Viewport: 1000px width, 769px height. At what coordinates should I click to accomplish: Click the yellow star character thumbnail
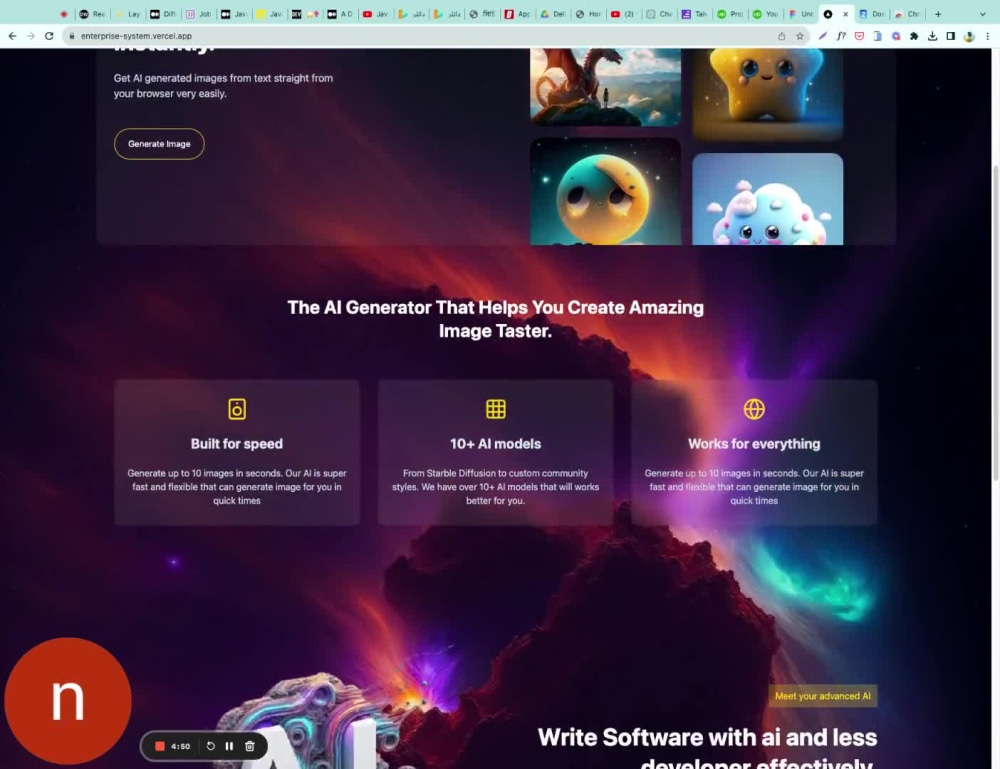coord(767,94)
